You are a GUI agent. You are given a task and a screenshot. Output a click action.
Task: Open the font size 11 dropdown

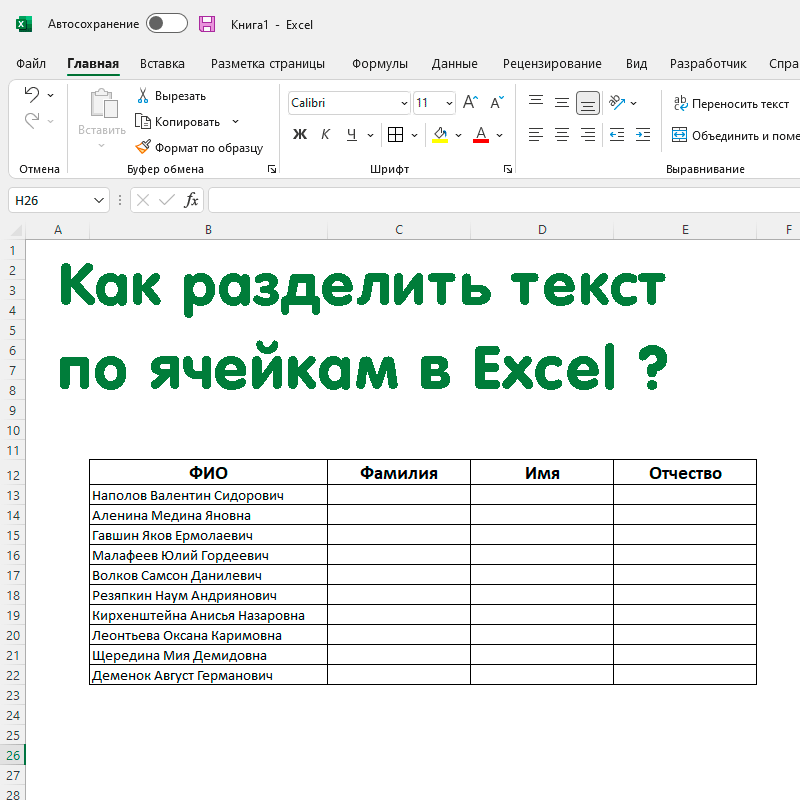[449, 103]
